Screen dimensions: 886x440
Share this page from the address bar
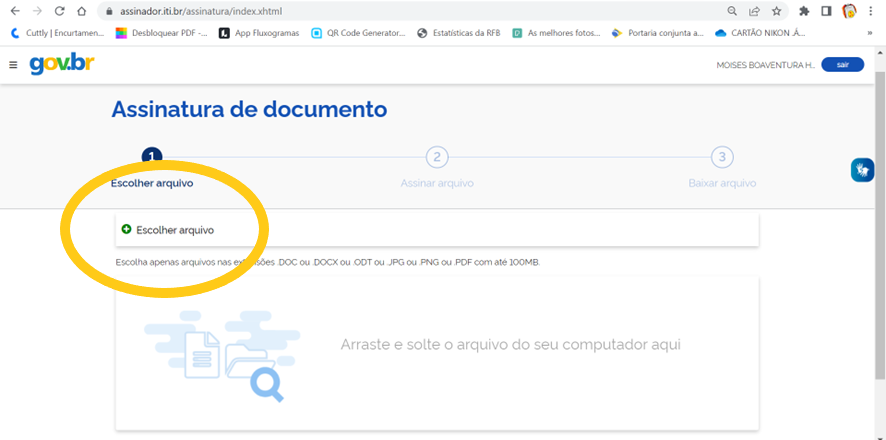pyautogui.click(x=754, y=11)
